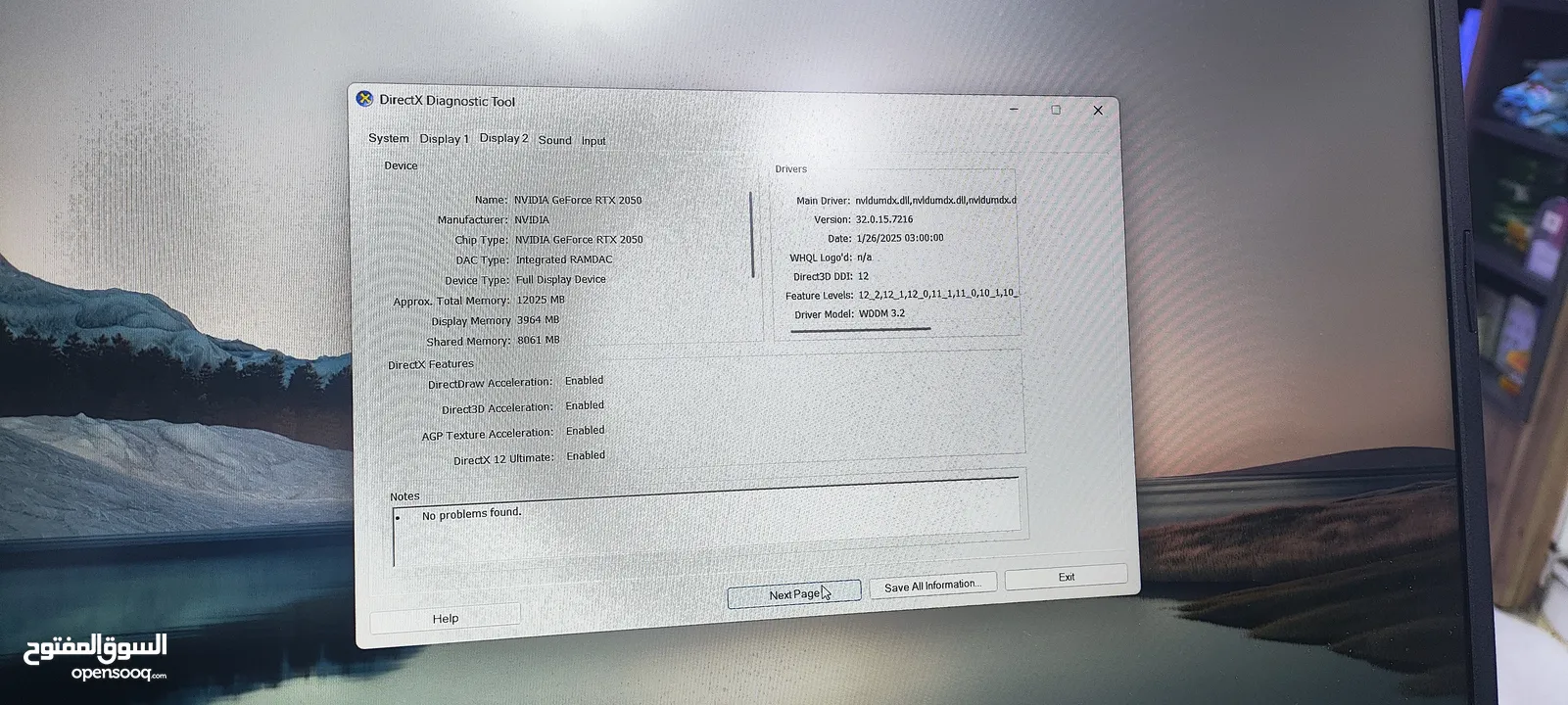This screenshot has height=705, width=1568.
Task: Open the Sound tab
Action: pyautogui.click(x=554, y=140)
